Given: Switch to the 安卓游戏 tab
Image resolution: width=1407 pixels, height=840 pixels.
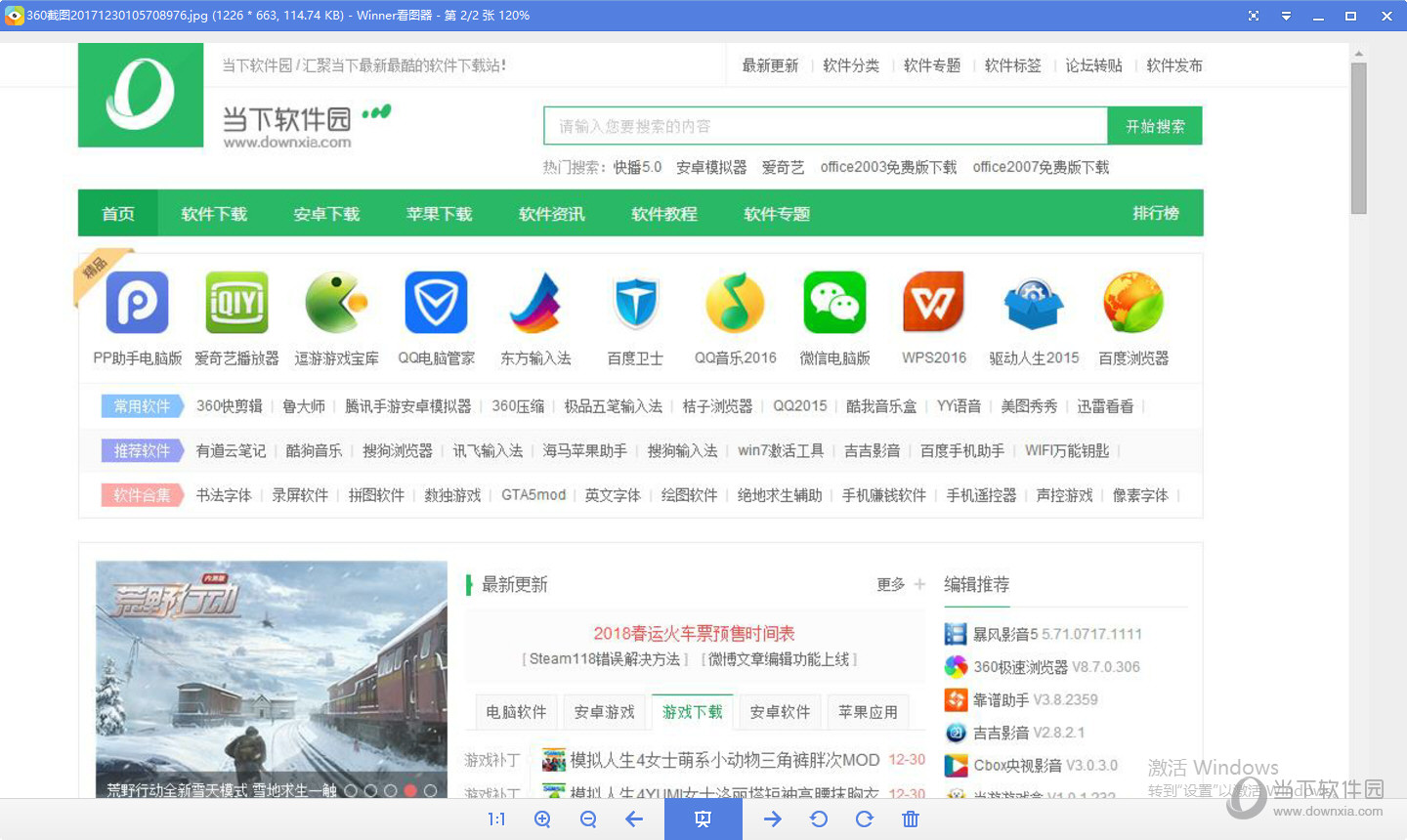Looking at the screenshot, I should coord(604,712).
